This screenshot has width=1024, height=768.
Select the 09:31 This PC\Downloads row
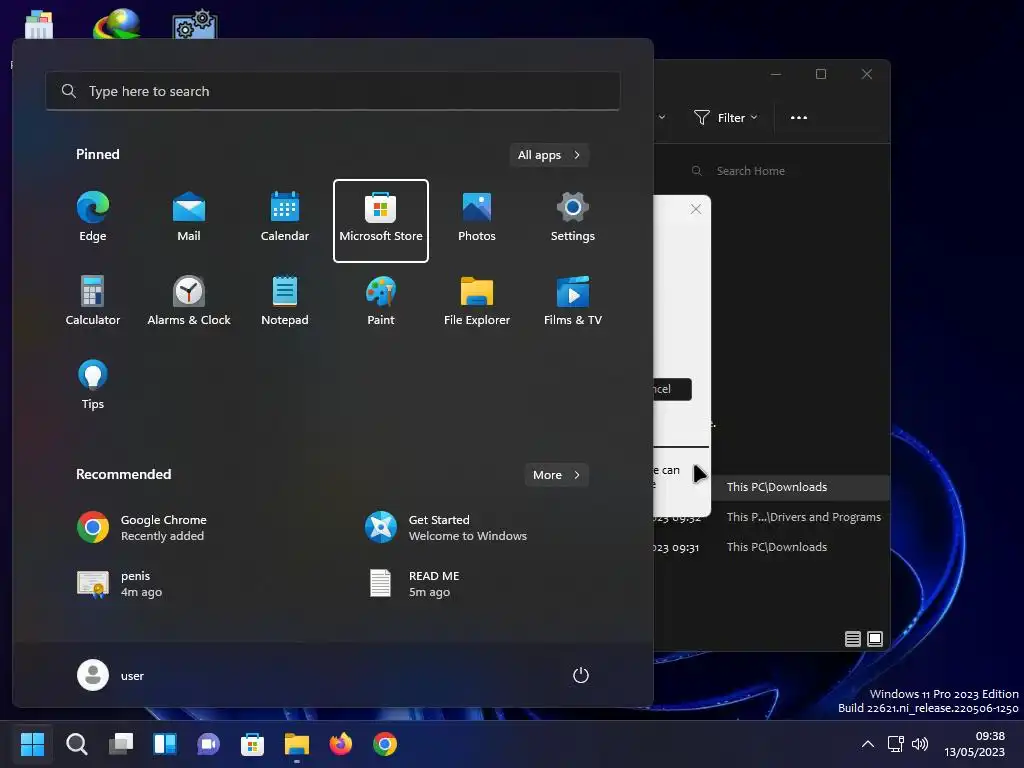tap(772, 547)
